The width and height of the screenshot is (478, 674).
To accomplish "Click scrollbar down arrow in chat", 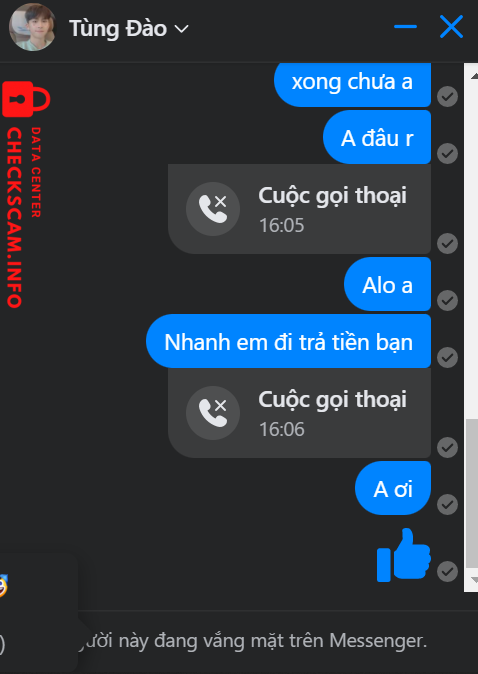I will tap(474, 580).
